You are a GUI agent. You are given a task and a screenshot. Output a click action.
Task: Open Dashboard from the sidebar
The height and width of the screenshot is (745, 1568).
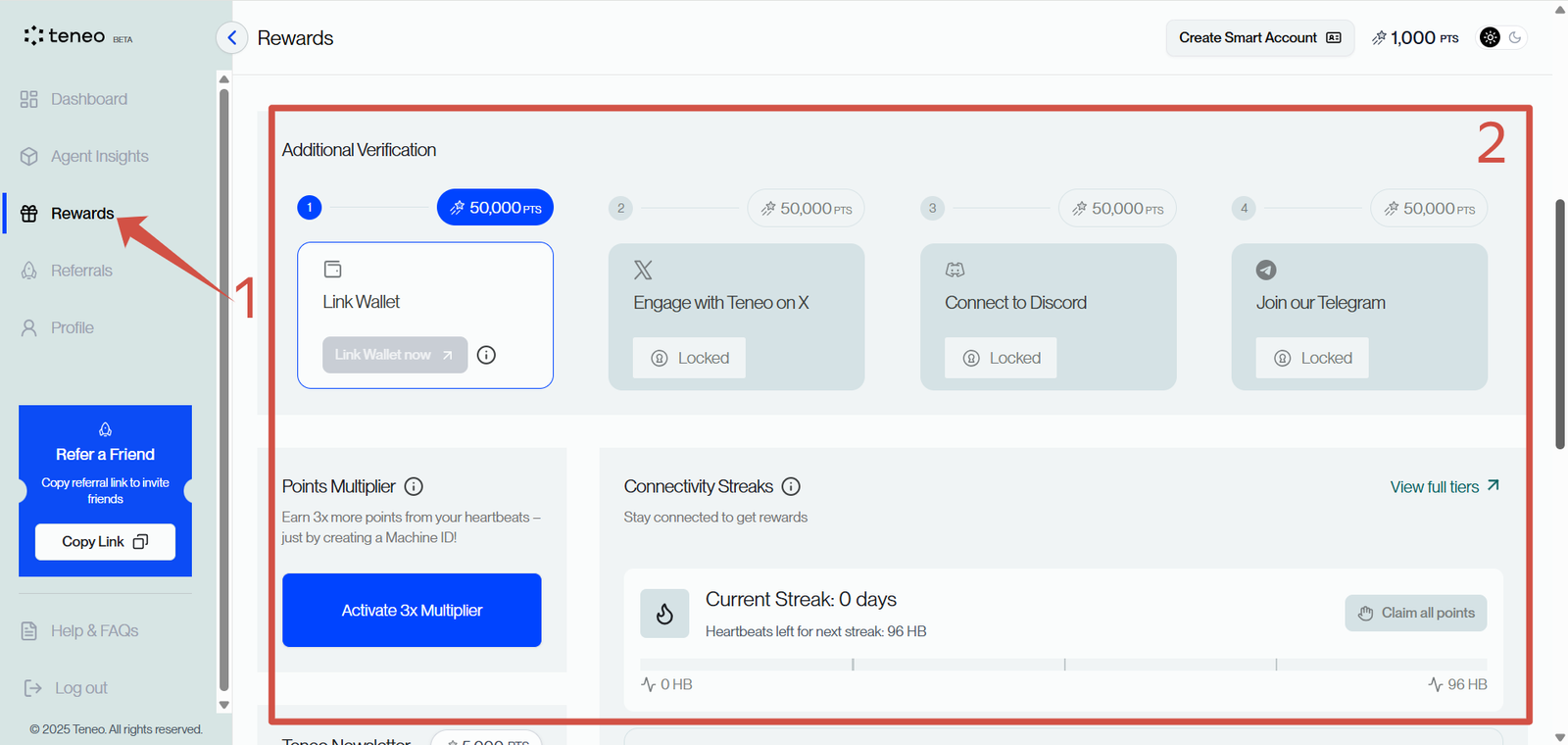coord(88,99)
